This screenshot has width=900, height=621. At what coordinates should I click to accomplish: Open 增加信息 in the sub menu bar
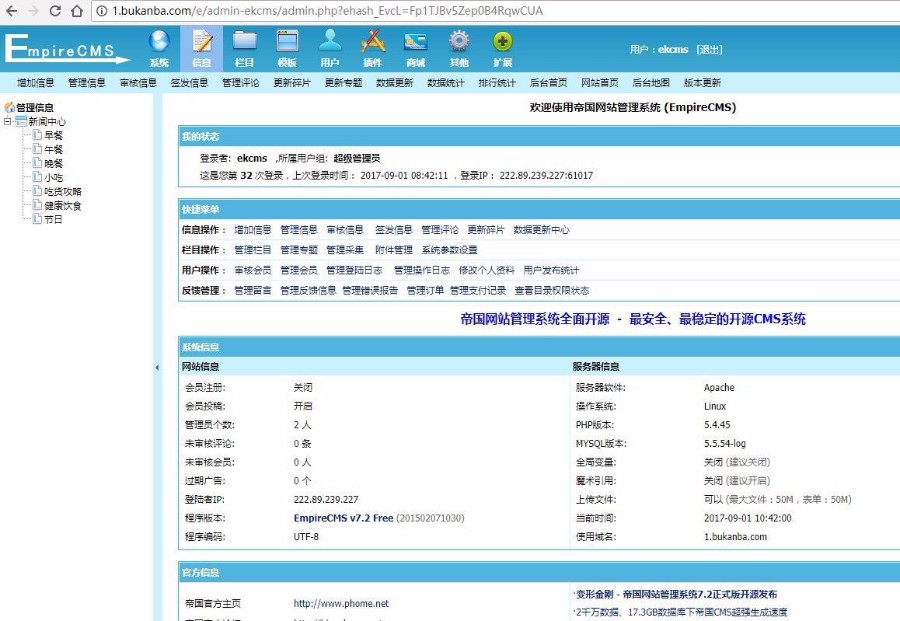coord(36,83)
